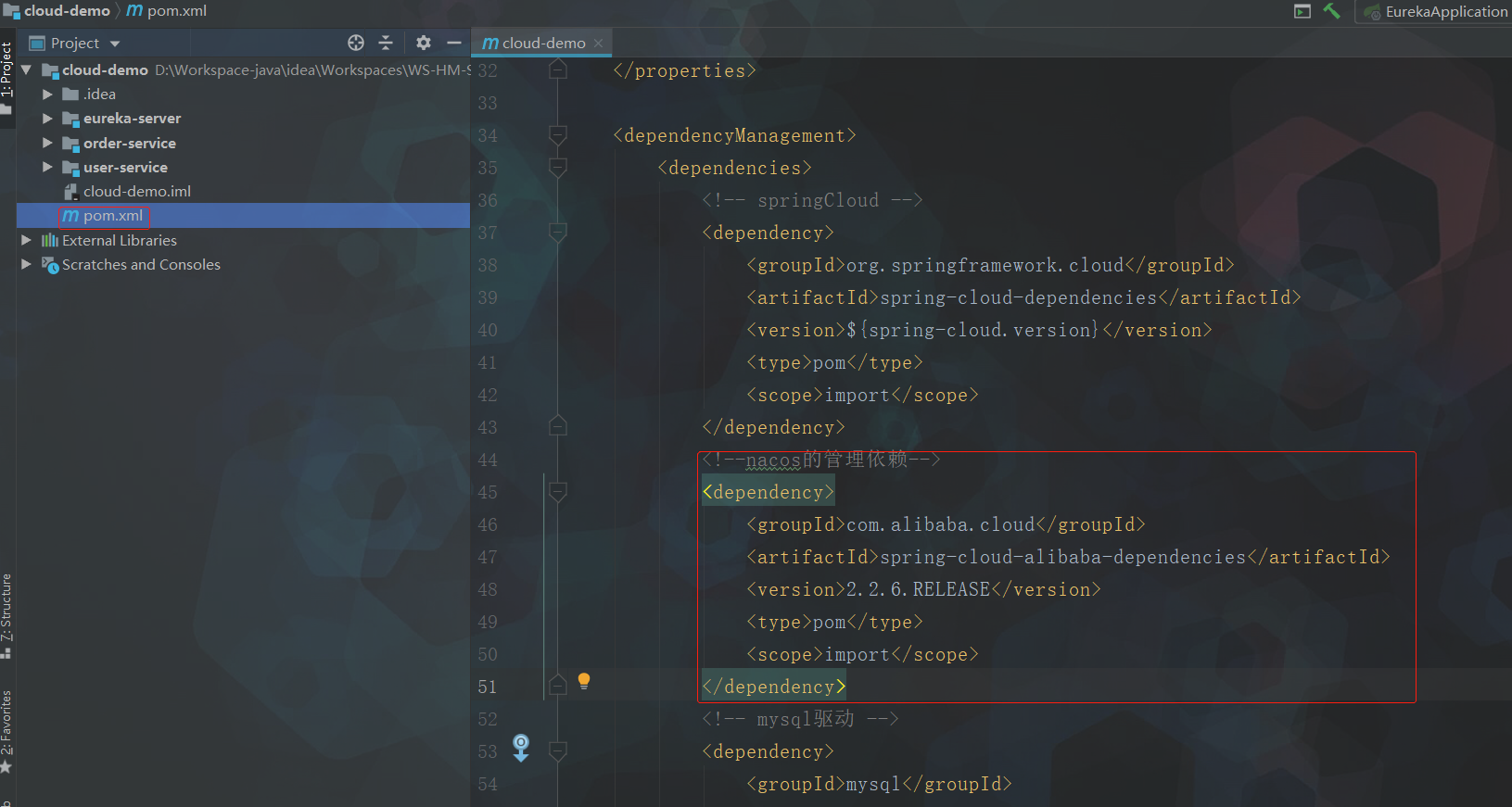
Task: Click the Favorites star icon on left strip
Action: pos(6,767)
